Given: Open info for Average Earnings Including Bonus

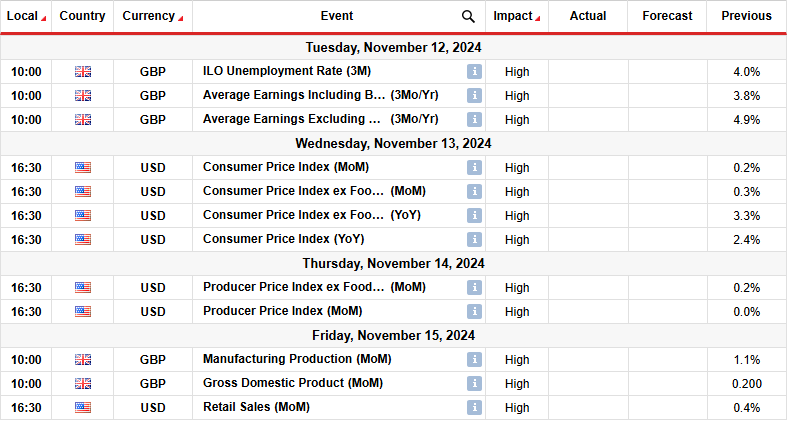Looking at the screenshot, I should pos(474,95).
